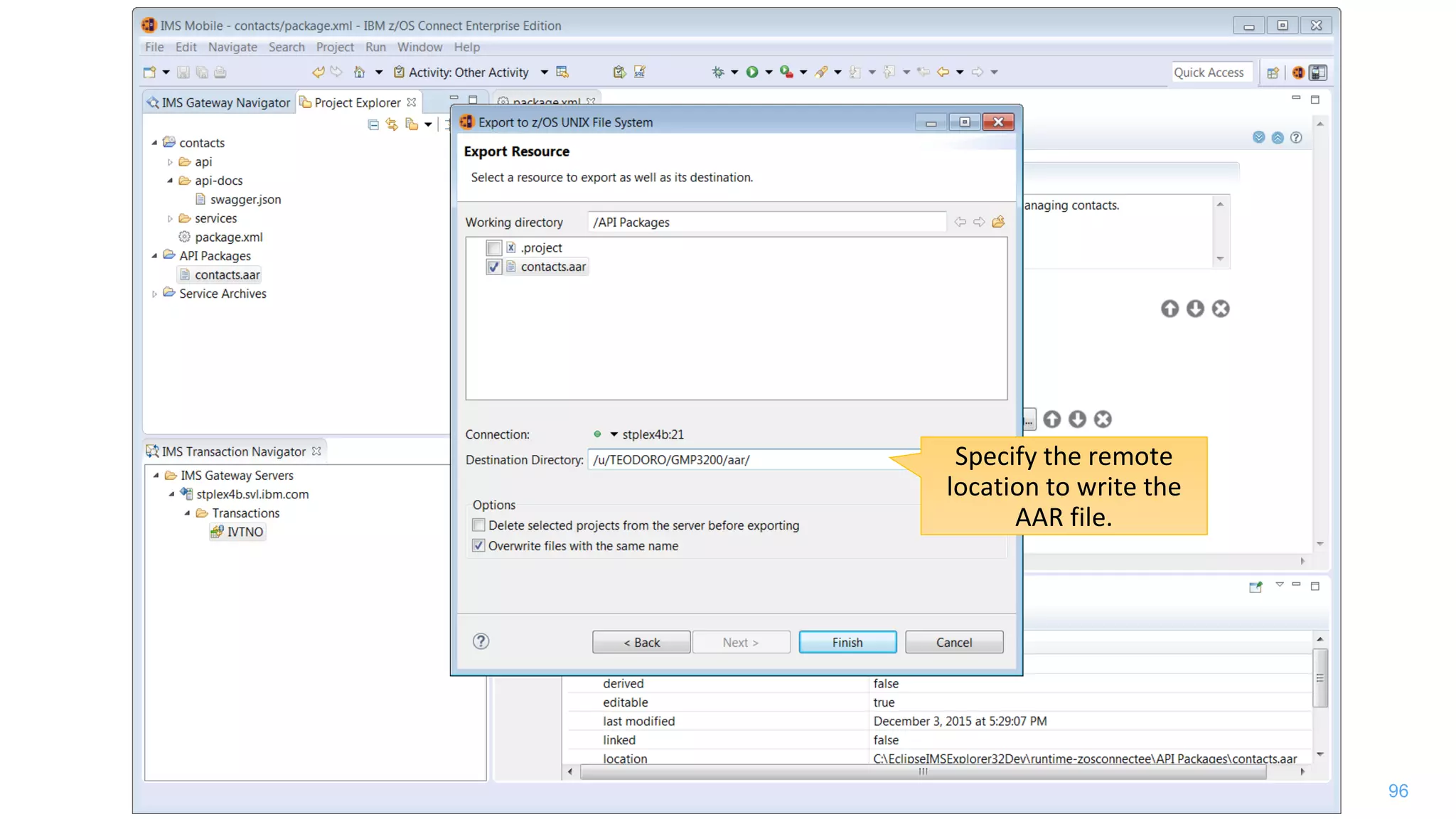Select the Project Explorer tab
1456x819 pixels.
358,102
